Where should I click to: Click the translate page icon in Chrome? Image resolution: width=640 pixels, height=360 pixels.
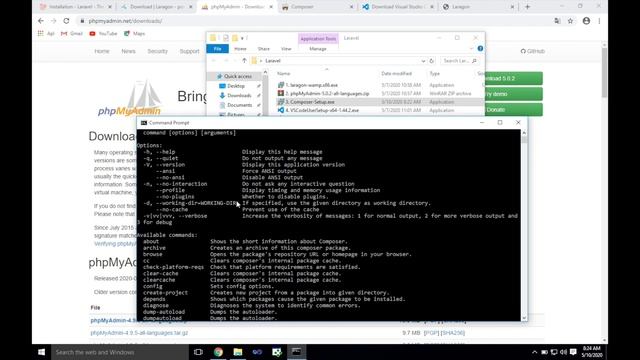coord(557,21)
